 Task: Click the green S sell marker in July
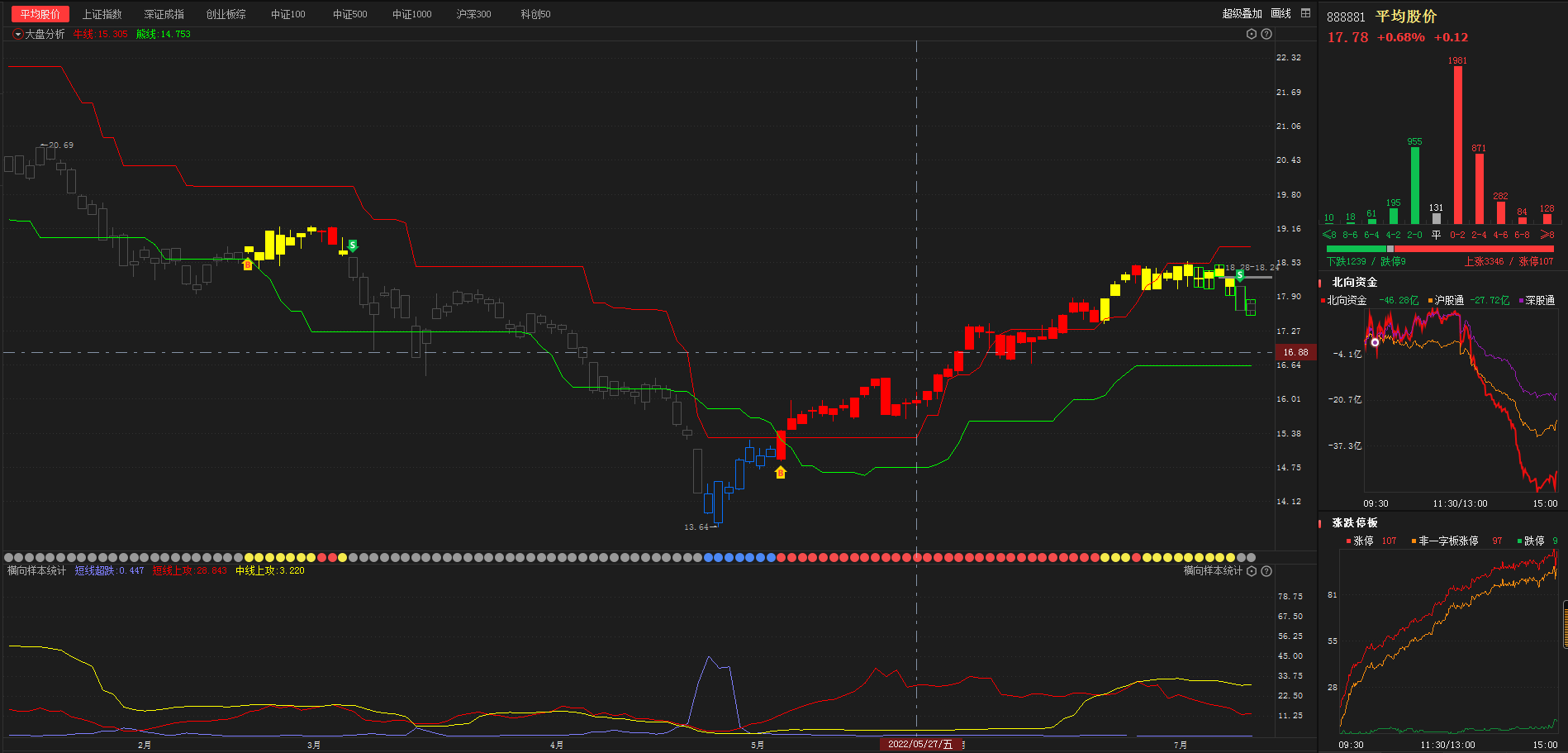[x=1240, y=275]
